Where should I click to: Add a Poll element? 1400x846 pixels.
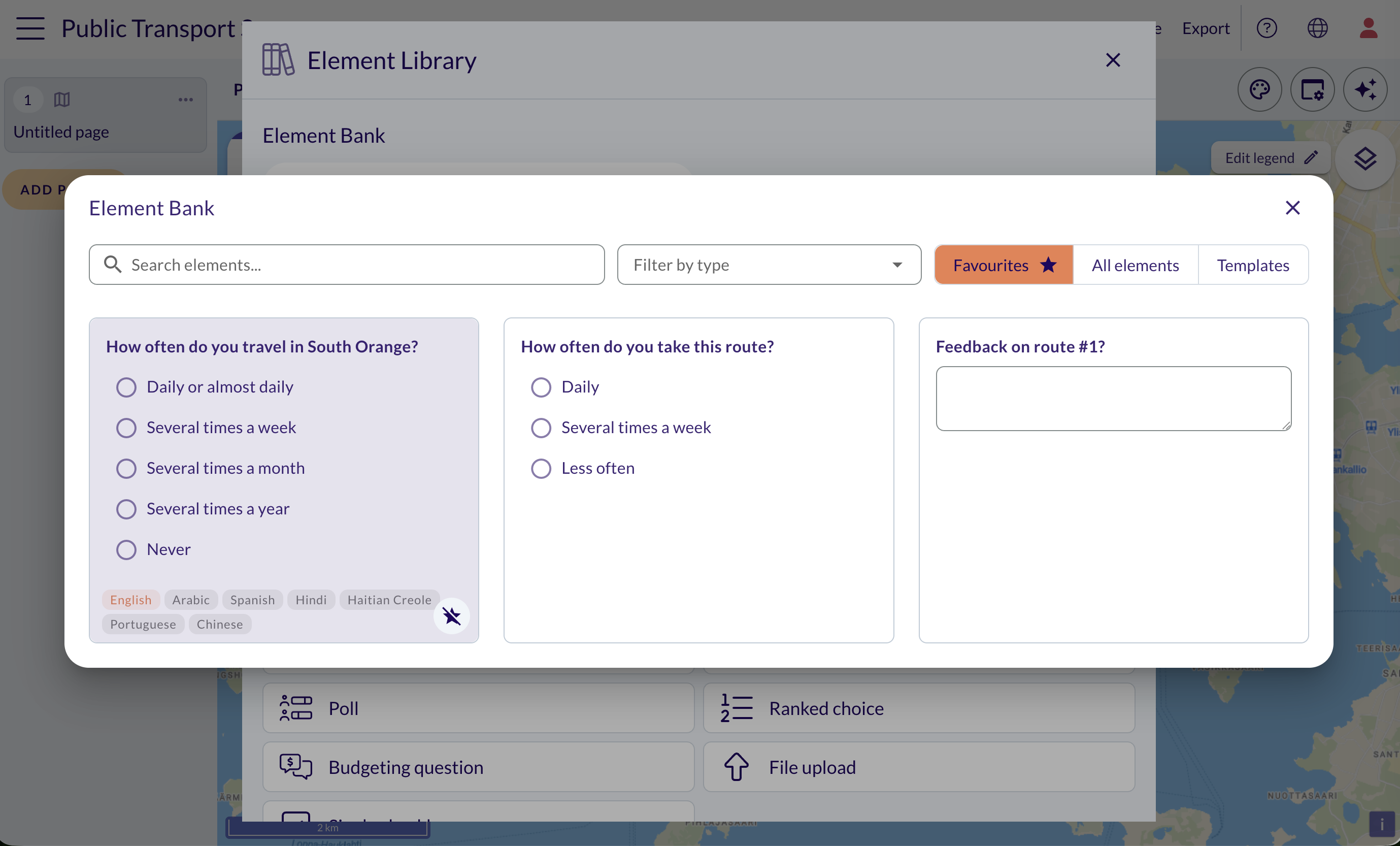pyautogui.click(x=478, y=708)
